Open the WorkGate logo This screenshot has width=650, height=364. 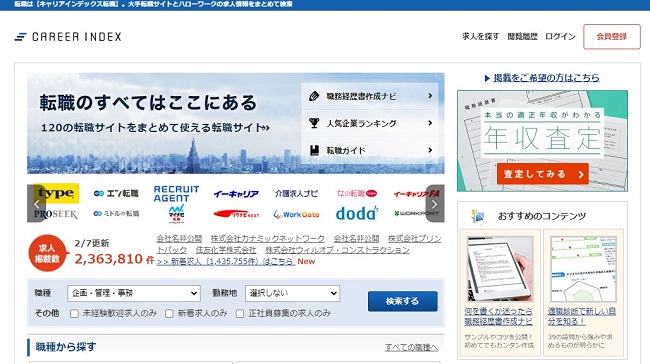pyautogui.click(x=296, y=214)
